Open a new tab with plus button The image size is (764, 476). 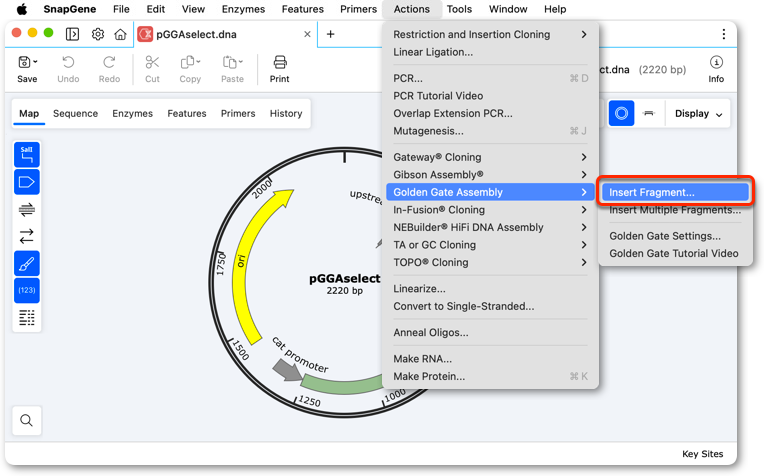coord(330,34)
